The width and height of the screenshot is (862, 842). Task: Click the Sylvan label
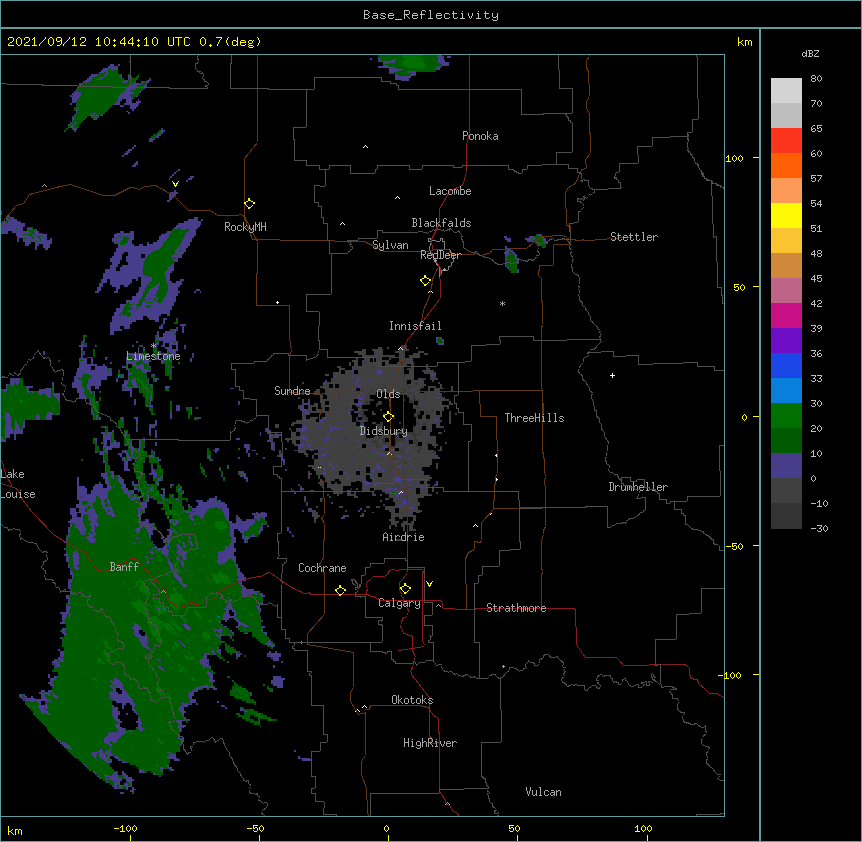(390, 245)
